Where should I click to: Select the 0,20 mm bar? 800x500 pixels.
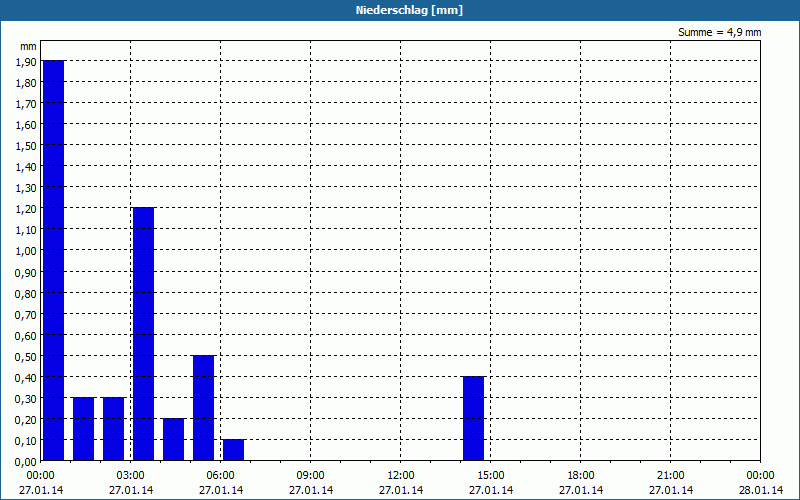173,439
